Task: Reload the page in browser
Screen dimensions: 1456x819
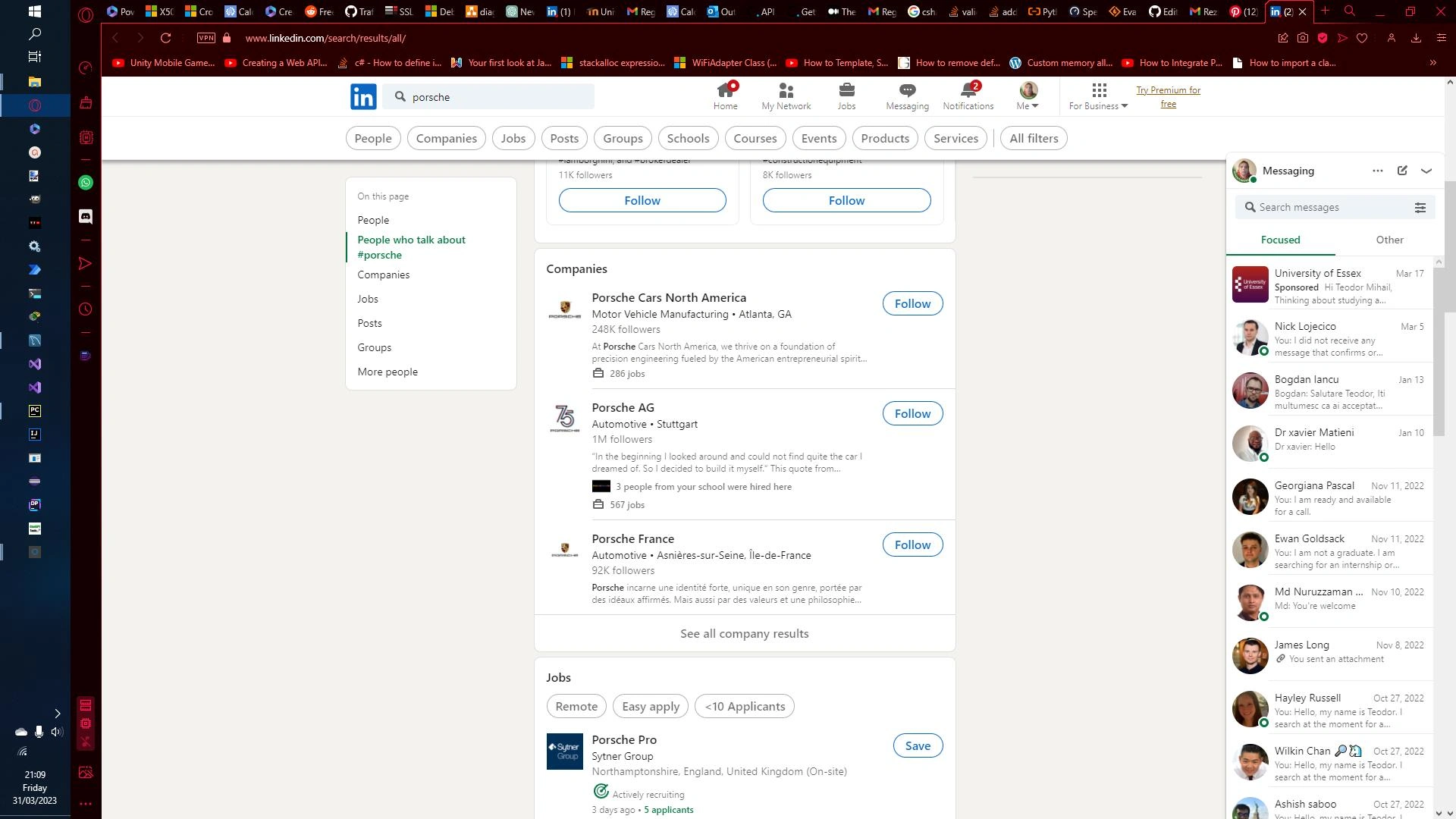Action: tap(165, 38)
